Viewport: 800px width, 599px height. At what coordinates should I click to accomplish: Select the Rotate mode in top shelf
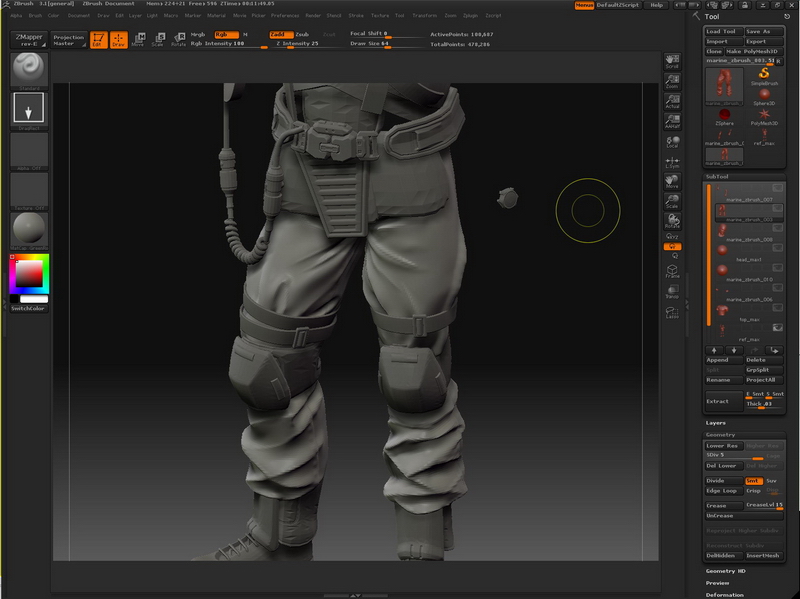click(179, 40)
